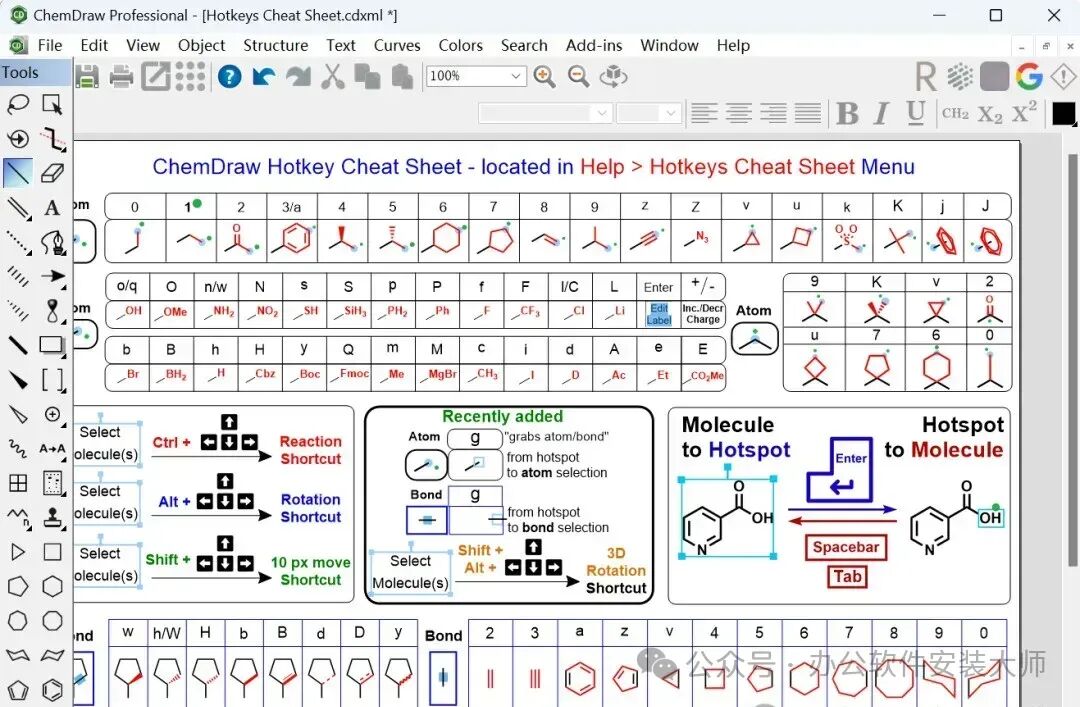This screenshot has width=1080, height=707.
Task: Select the Solid Bond tool
Action: point(18,173)
